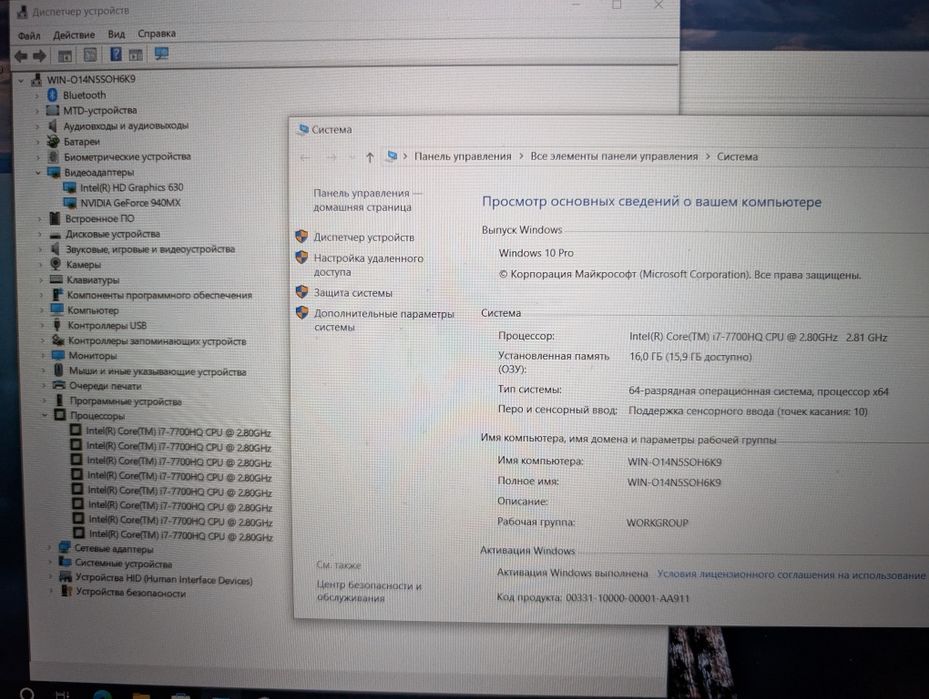Open Дополнительные параметры системы link
The width and height of the screenshot is (929, 699).
click(x=383, y=320)
